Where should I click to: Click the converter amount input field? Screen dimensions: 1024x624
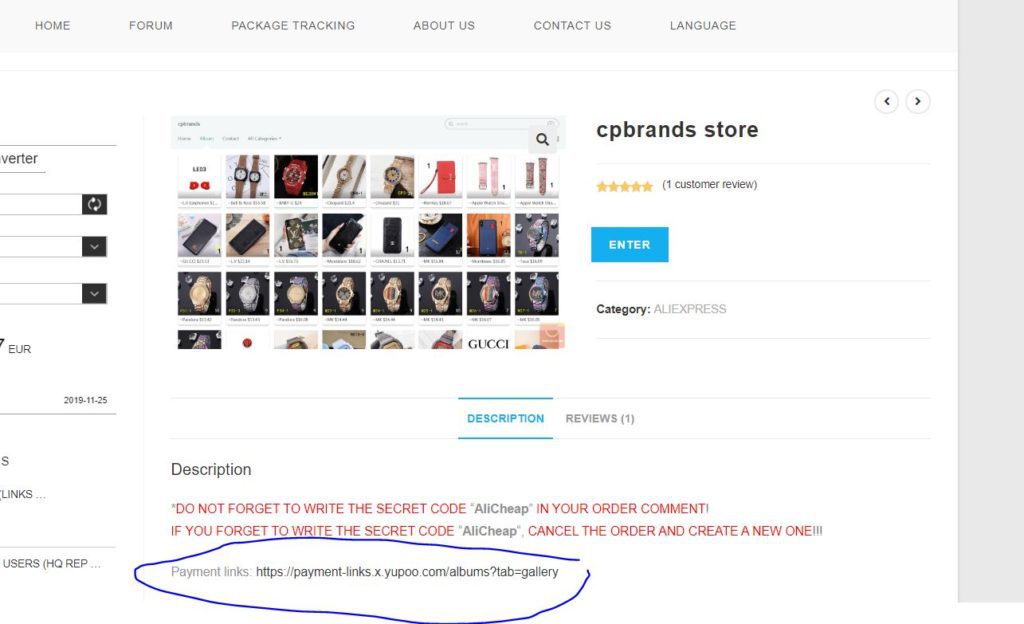coord(40,204)
